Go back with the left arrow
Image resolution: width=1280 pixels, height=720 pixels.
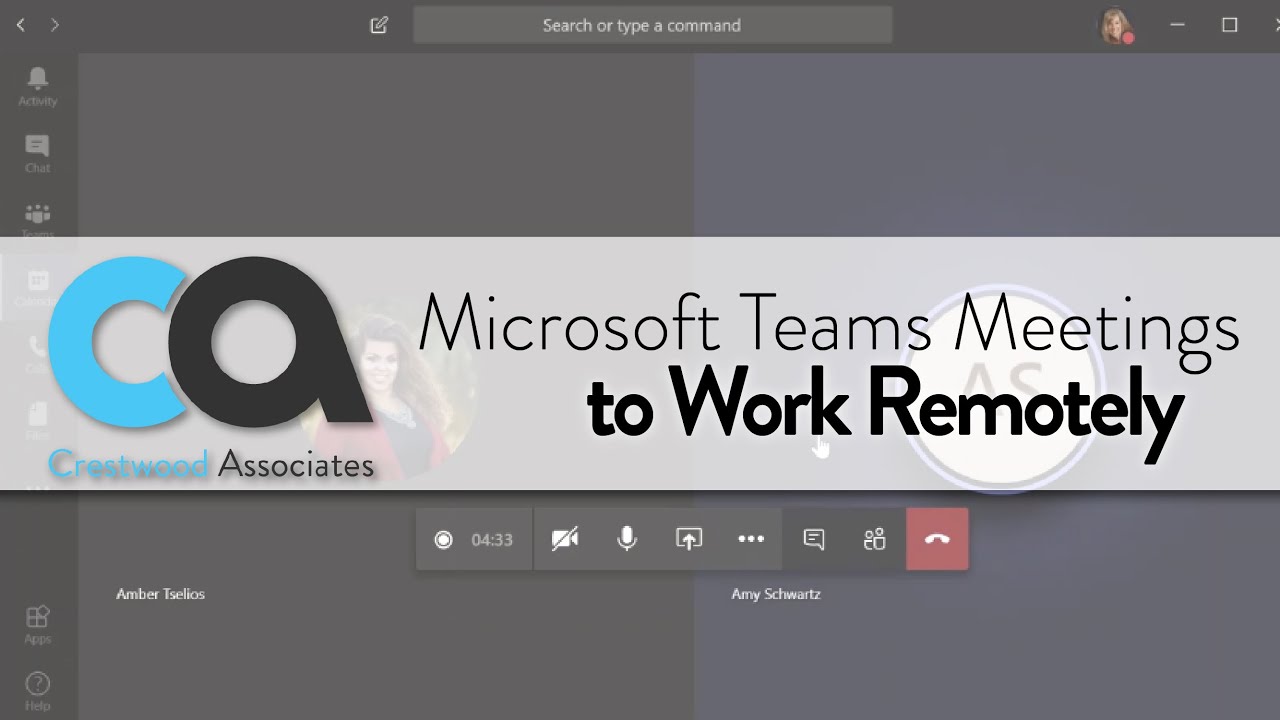coord(21,25)
